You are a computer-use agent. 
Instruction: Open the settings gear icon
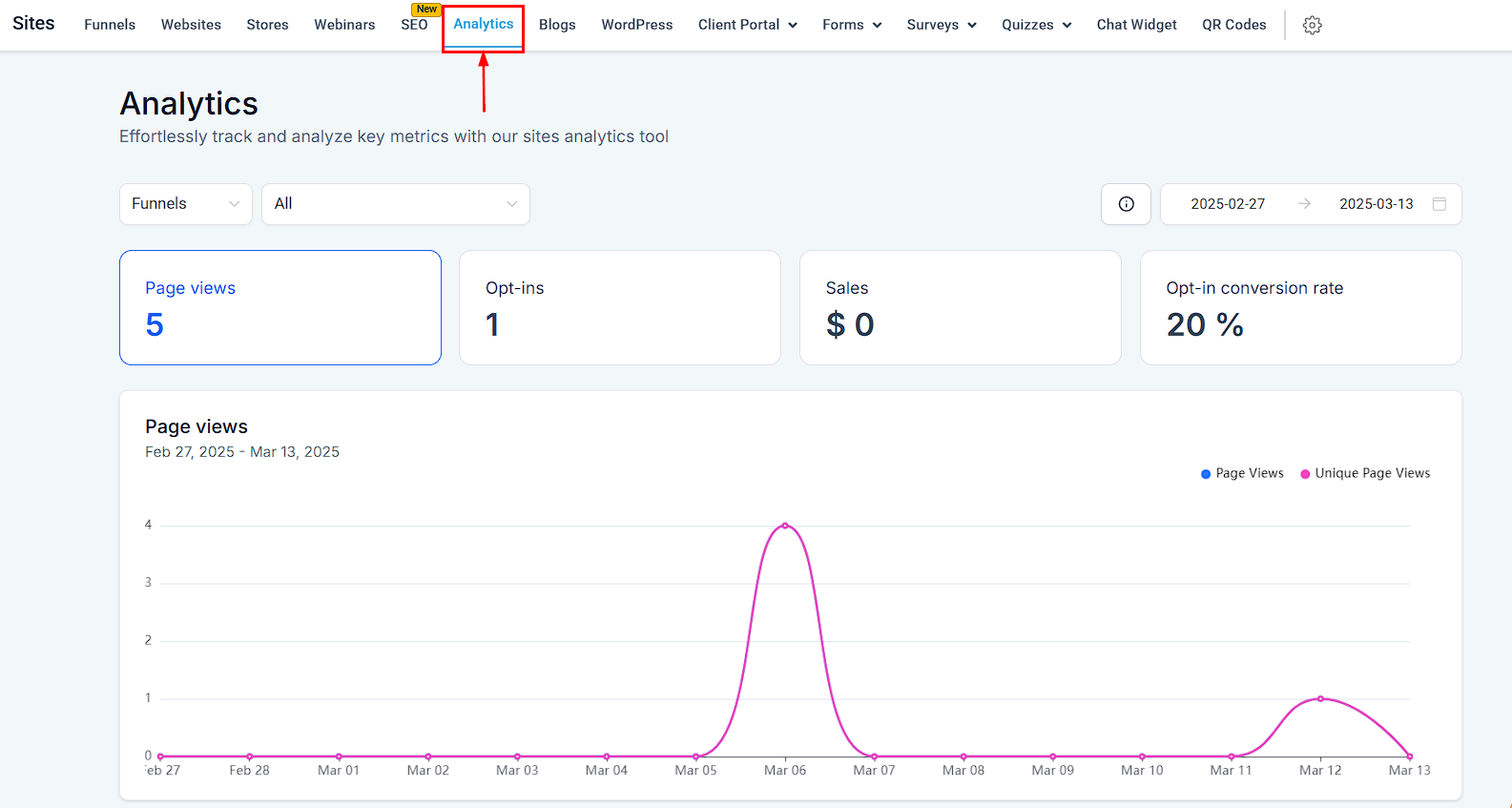click(1313, 26)
